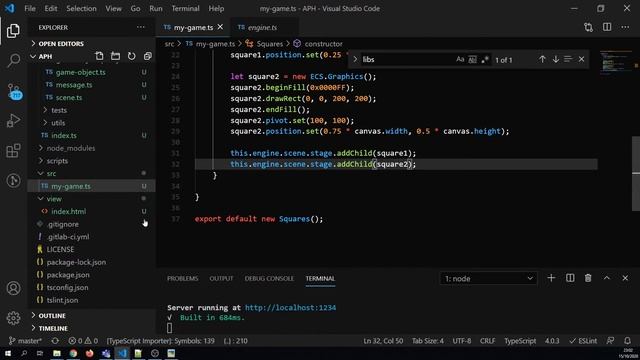The image size is (640, 360).
Task: Switch to the Debug Console panel tab
Action: 269,278
